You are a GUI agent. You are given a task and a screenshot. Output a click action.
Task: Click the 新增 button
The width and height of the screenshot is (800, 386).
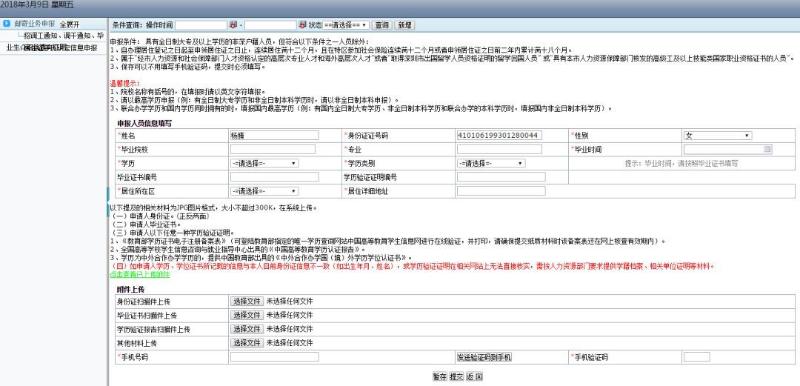[x=405, y=25]
